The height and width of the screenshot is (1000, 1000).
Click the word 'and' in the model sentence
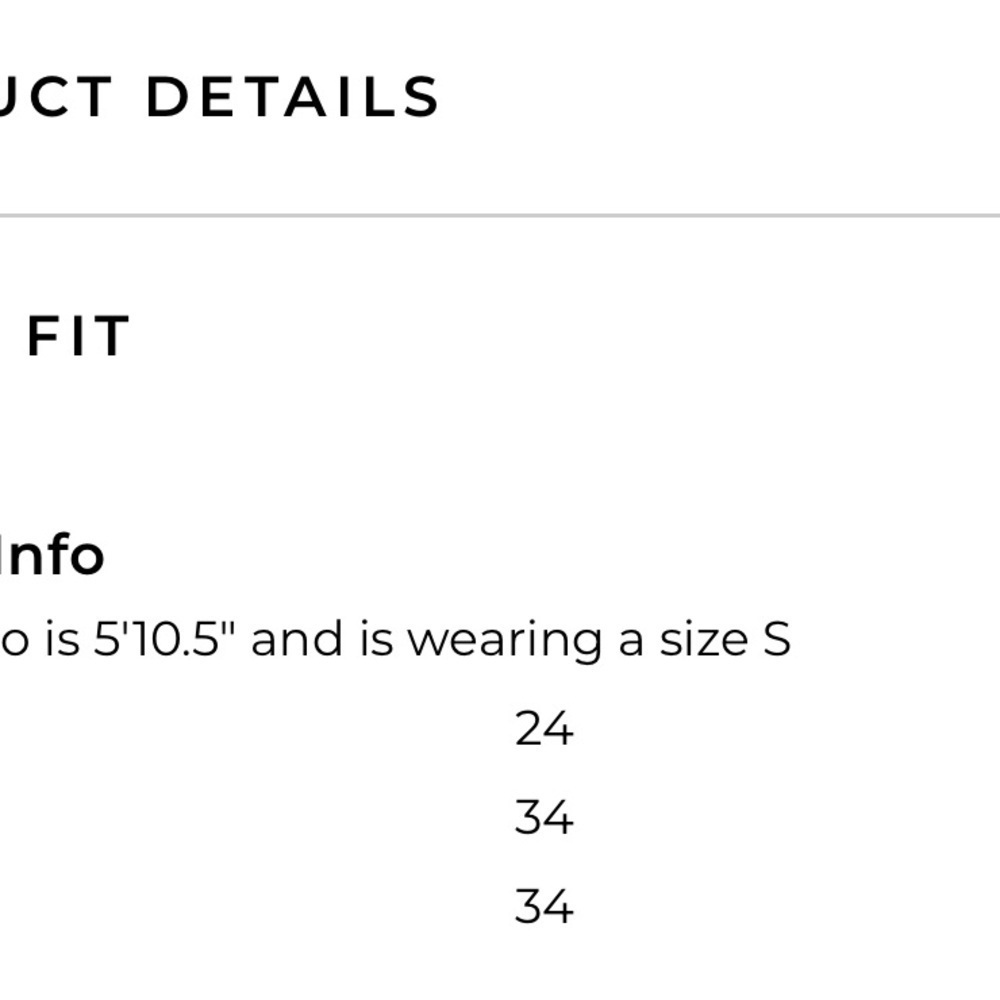297,638
